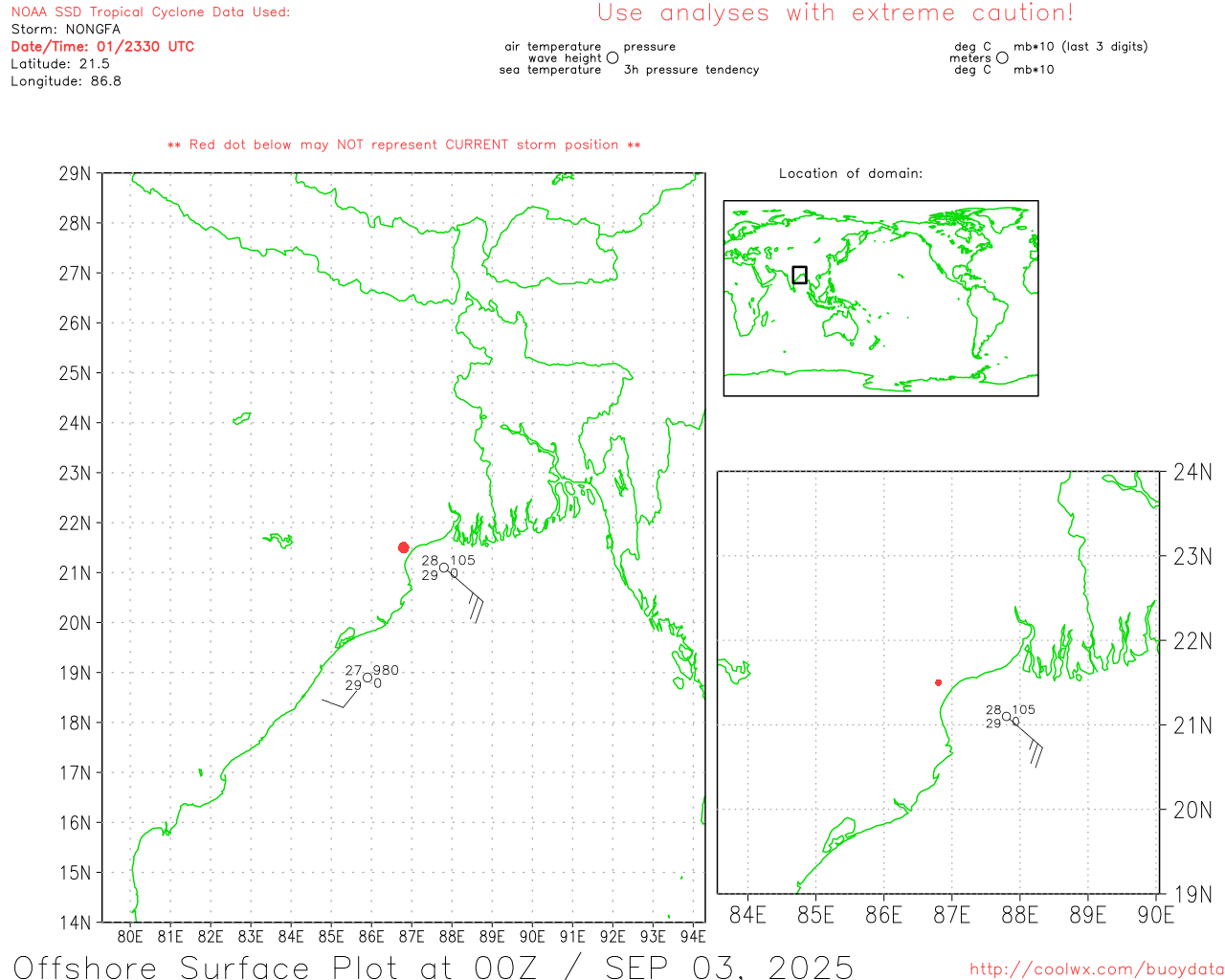The image size is (1225, 980).
Task: Click the 'Date/Time: 01/2330 UTC' line
Action: coord(102,47)
